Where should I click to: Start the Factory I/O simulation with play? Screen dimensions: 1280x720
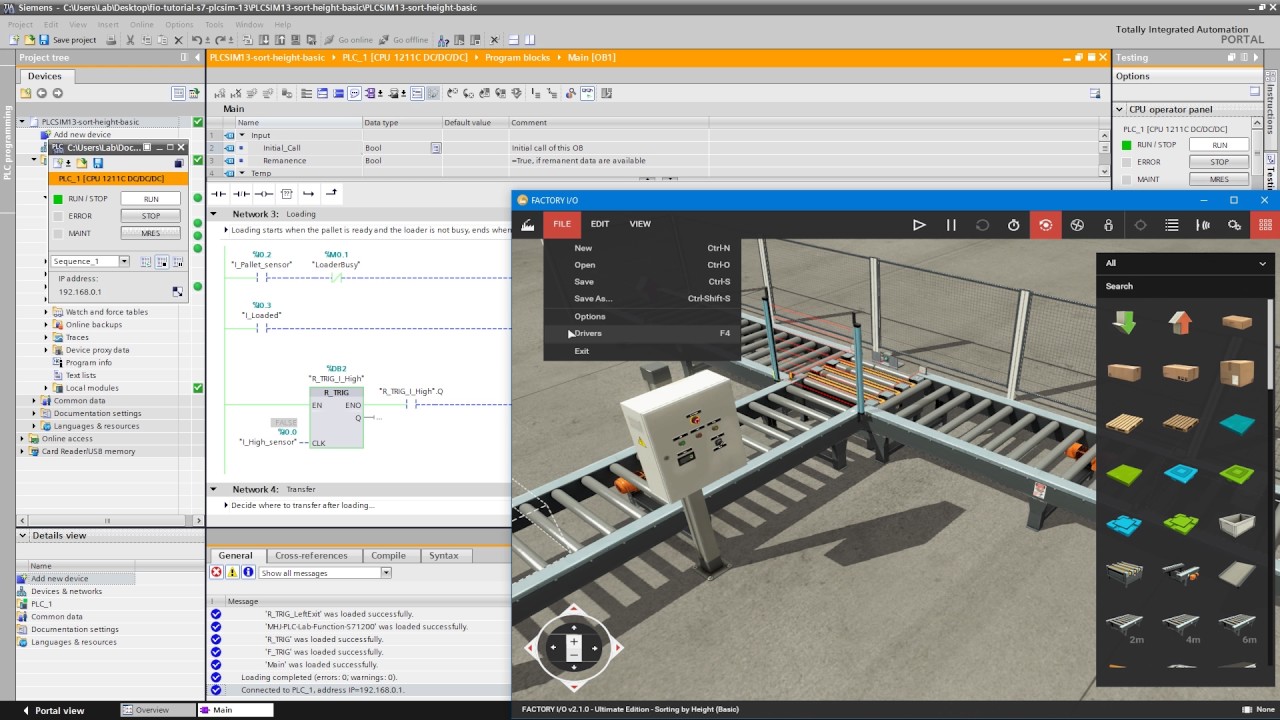[x=919, y=225]
